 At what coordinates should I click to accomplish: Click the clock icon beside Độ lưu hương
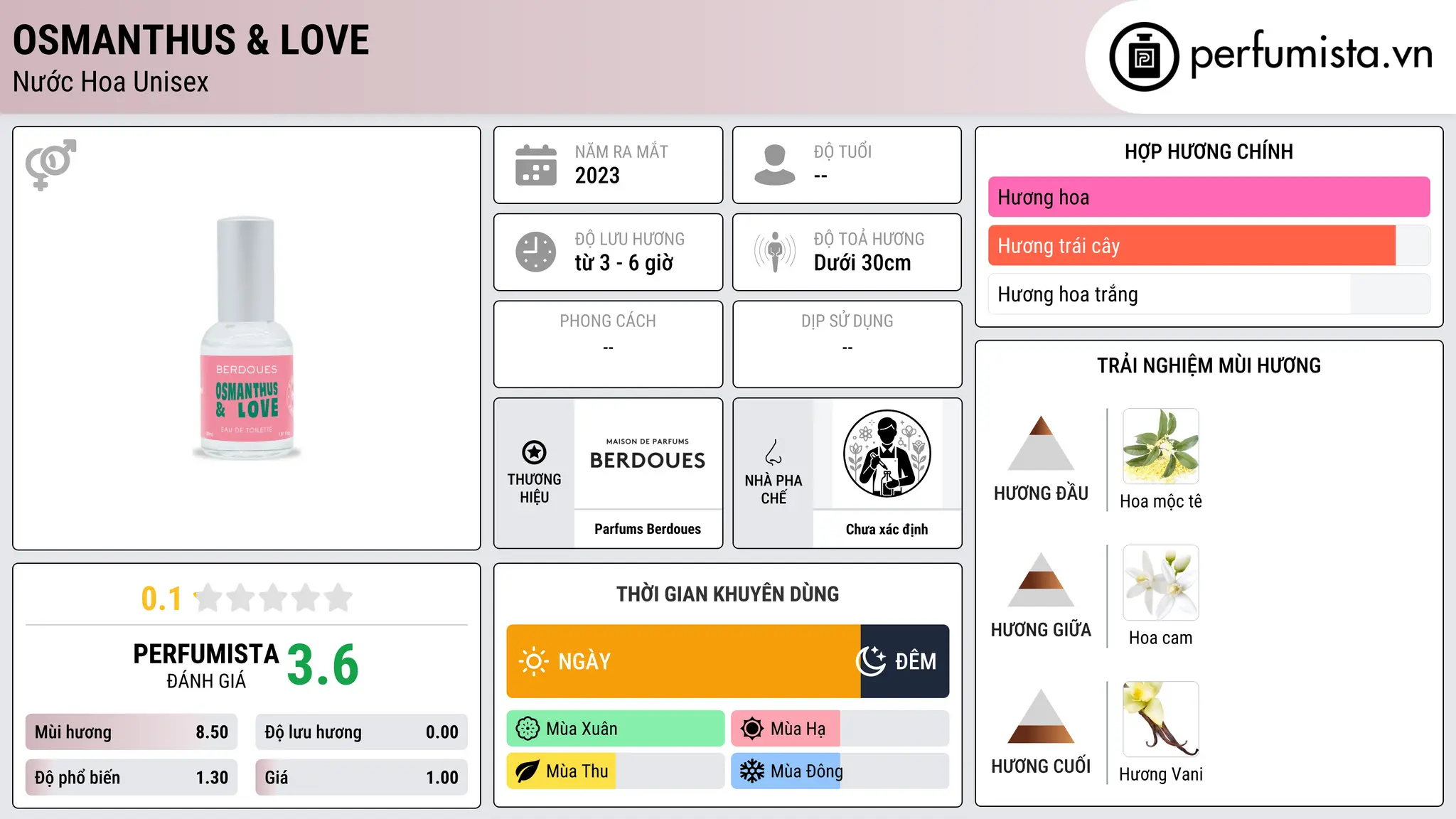click(x=536, y=252)
